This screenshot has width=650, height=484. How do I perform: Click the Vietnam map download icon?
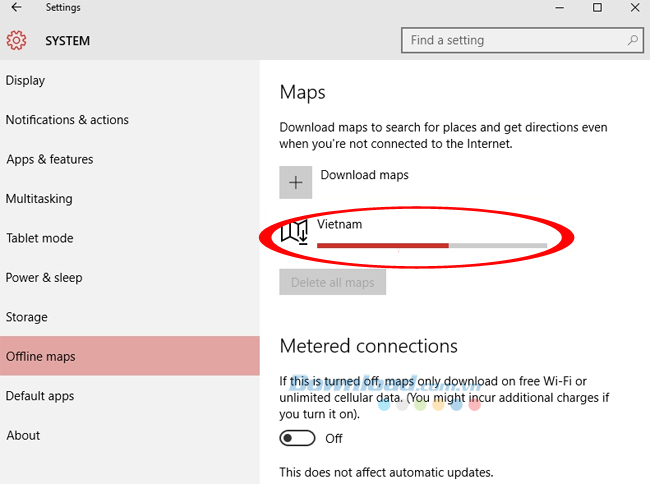(x=294, y=233)
